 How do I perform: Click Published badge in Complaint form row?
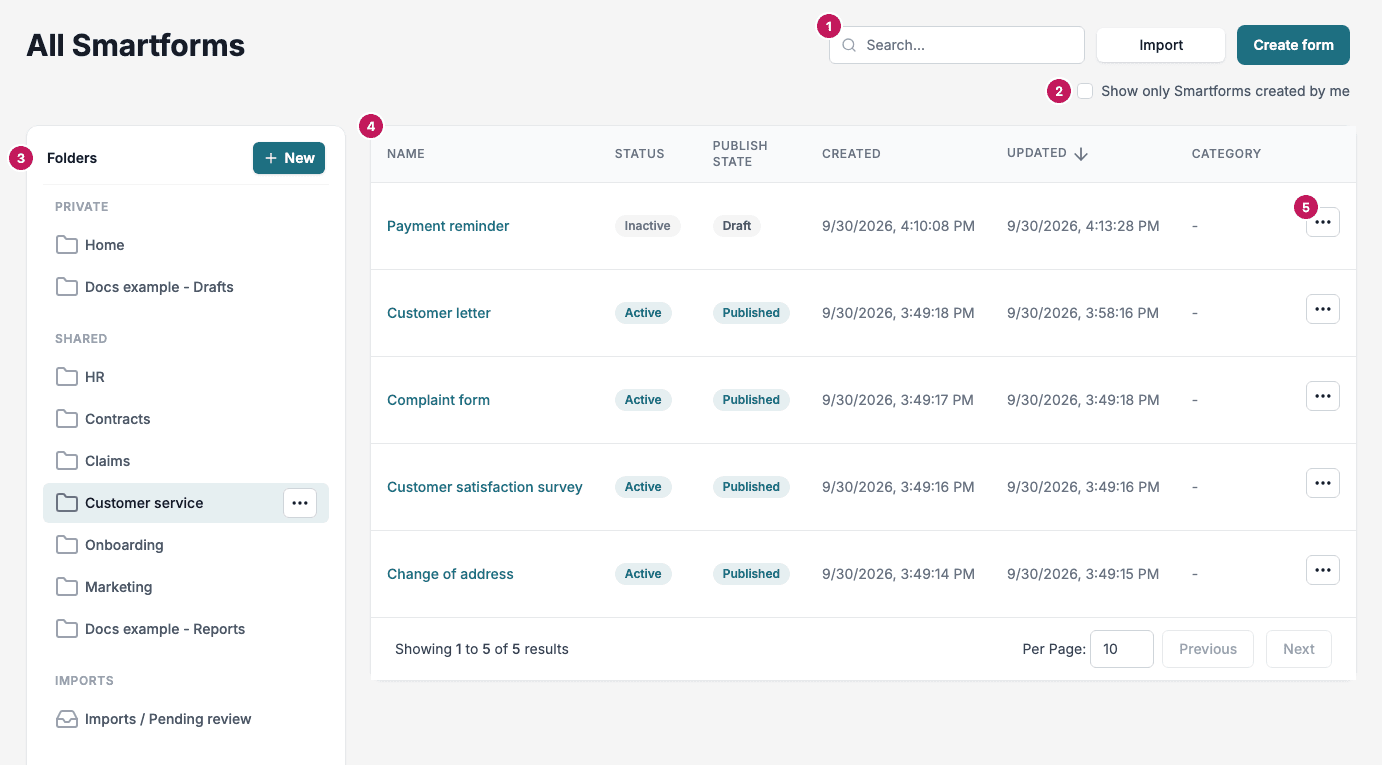(751, 400)
